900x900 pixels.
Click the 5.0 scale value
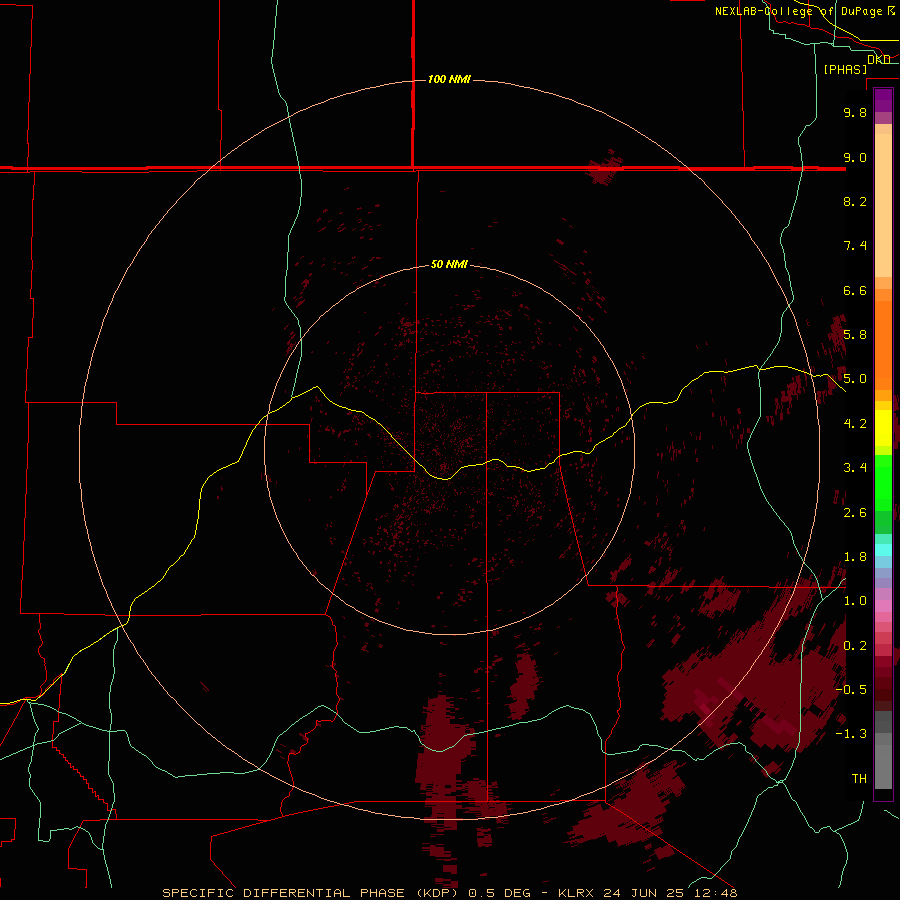[x=855, y=379]
